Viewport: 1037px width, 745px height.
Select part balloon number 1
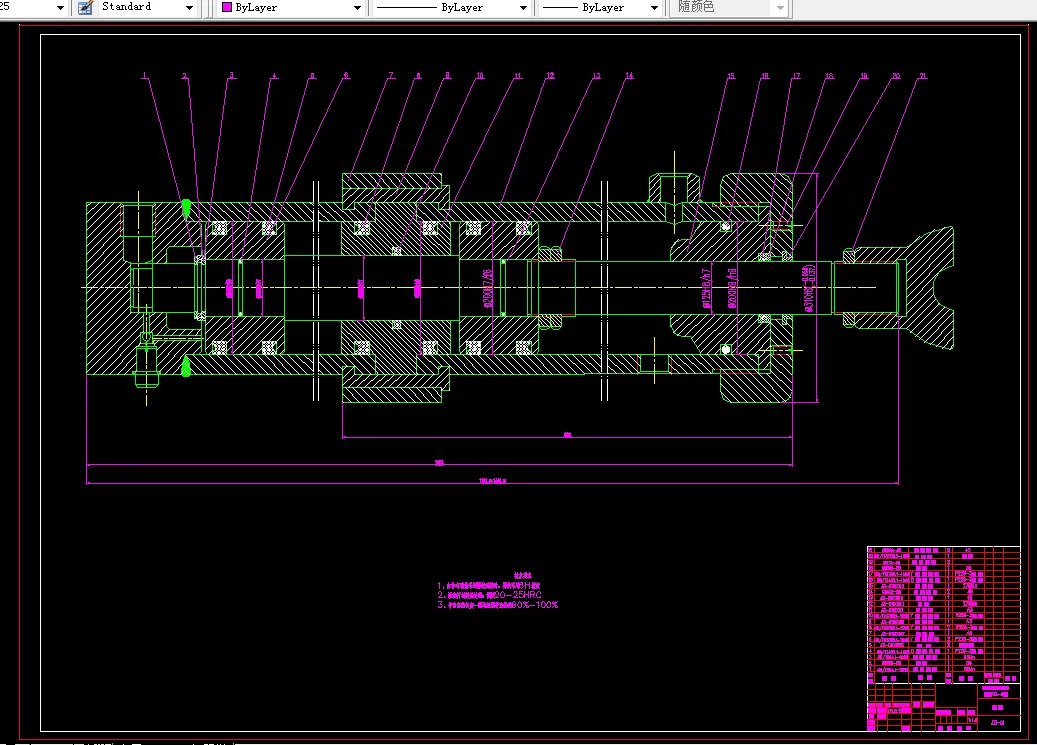click(145, 75)
